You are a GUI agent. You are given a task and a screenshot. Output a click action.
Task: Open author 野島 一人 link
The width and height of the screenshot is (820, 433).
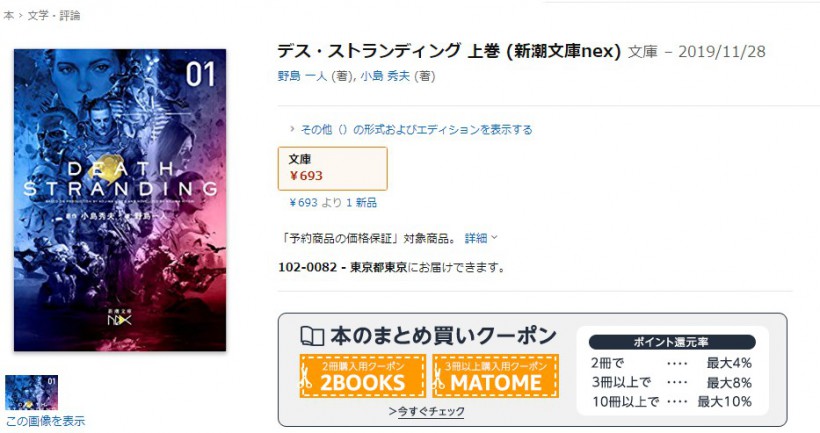[x=302, y=76]
